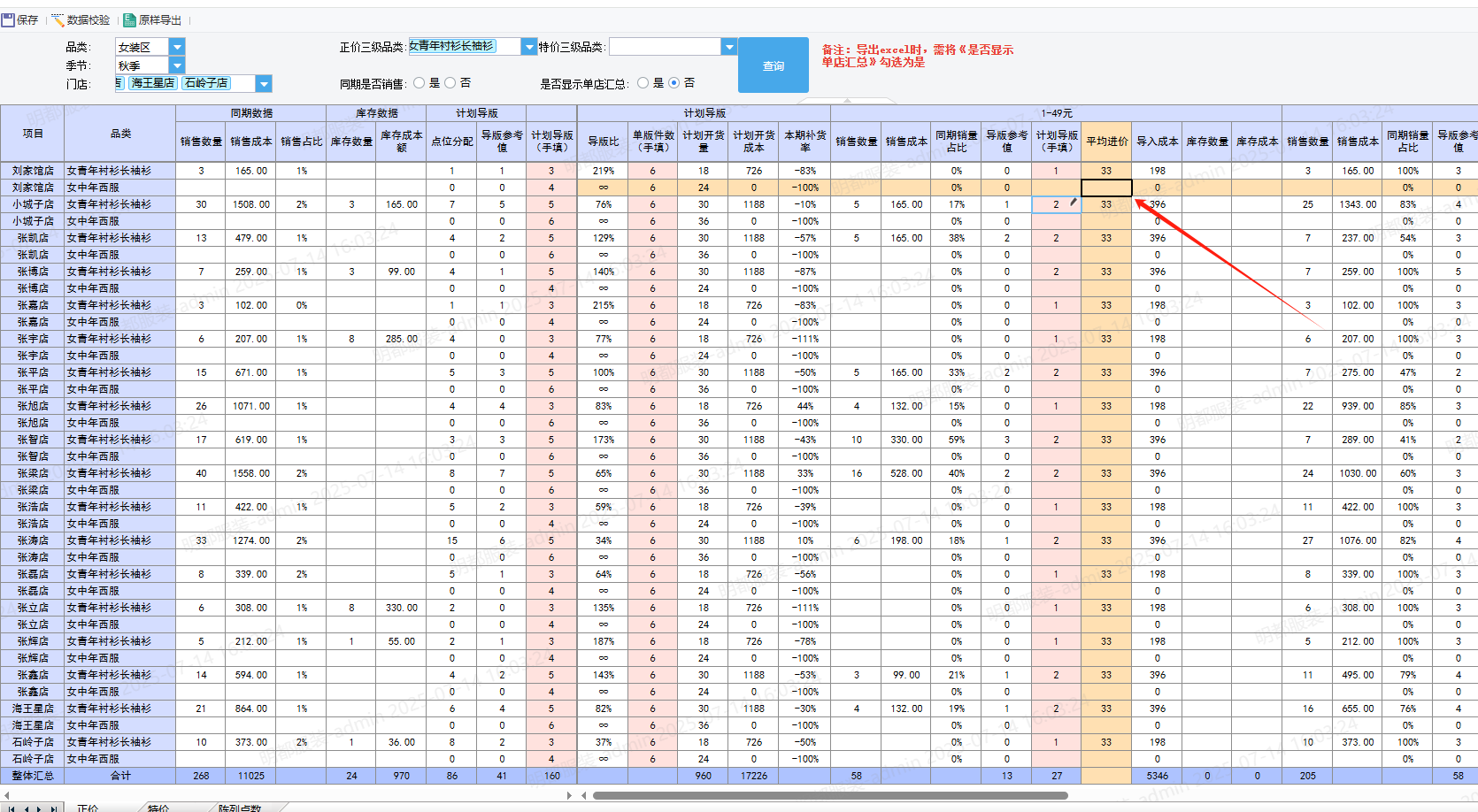The height and width of the screenshot is (812, 1478).
Task: Select 否 for 同期是否销售
Action: pos(450,83)
